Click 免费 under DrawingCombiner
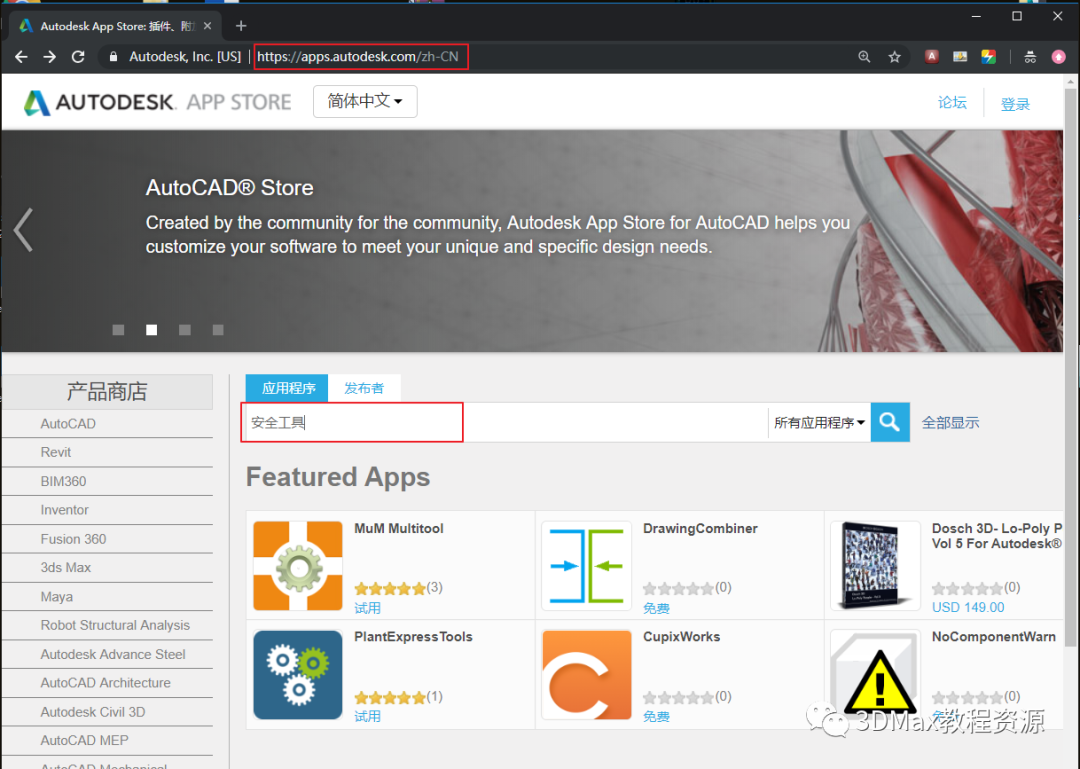This screenshot has height=769, width=1080. pyautogui.click(x=656, y=608)
